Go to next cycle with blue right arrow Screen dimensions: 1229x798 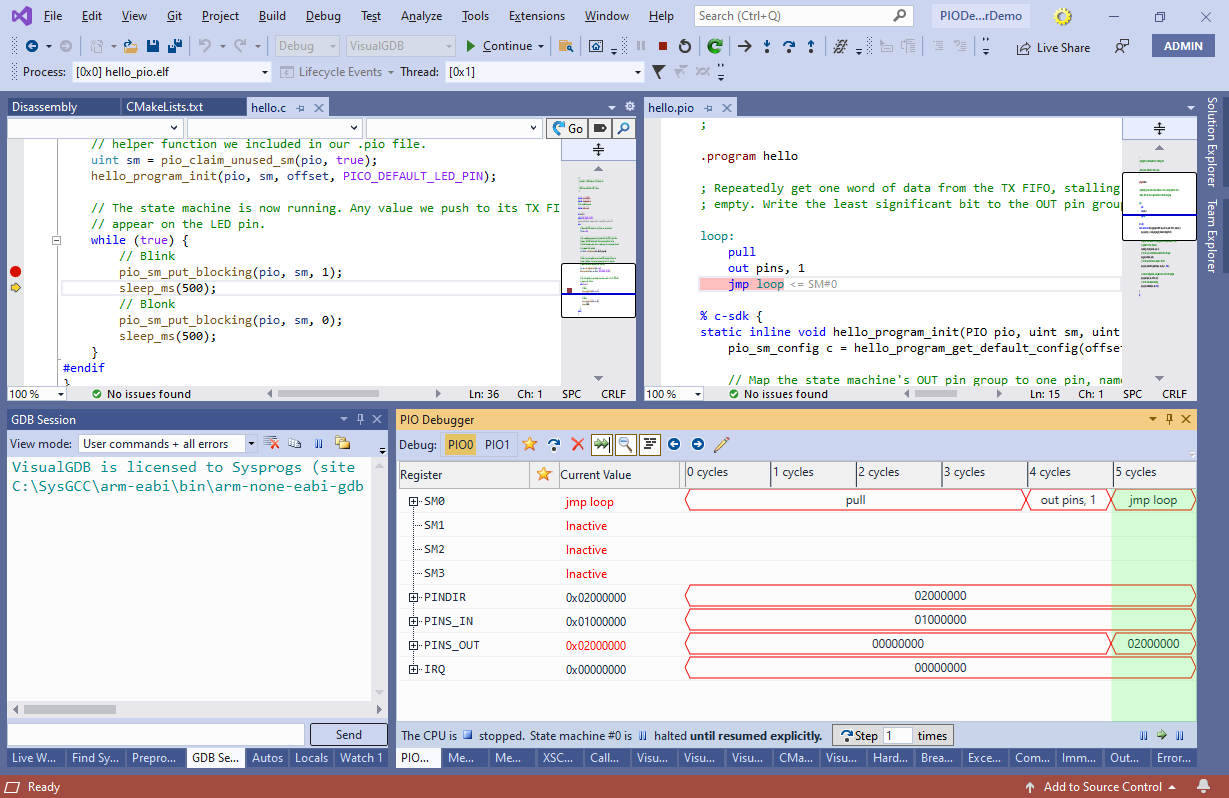click(697, 444)
